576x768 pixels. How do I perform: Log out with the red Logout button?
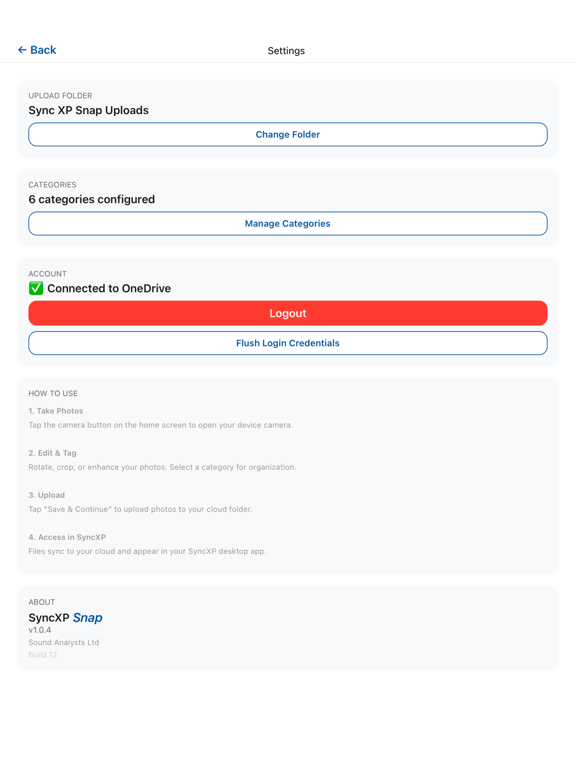(288, 313)
